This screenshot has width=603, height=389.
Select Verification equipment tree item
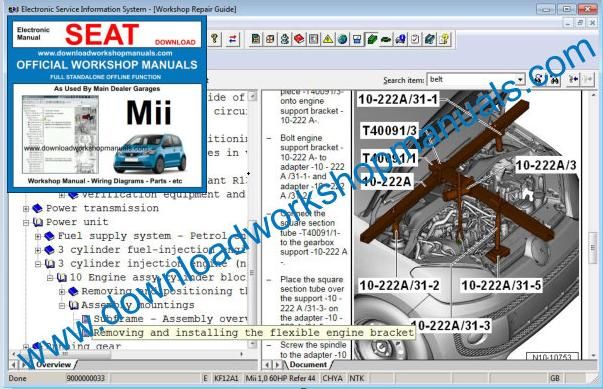163,194
